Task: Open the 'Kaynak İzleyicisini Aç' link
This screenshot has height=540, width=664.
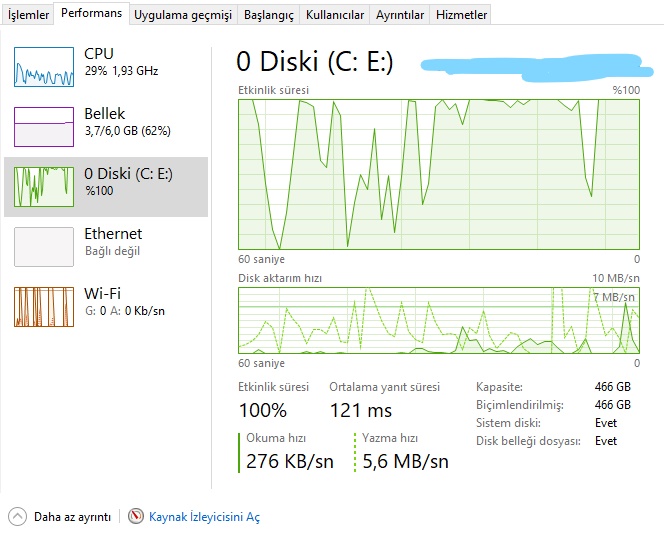Action: click(204, 517)
